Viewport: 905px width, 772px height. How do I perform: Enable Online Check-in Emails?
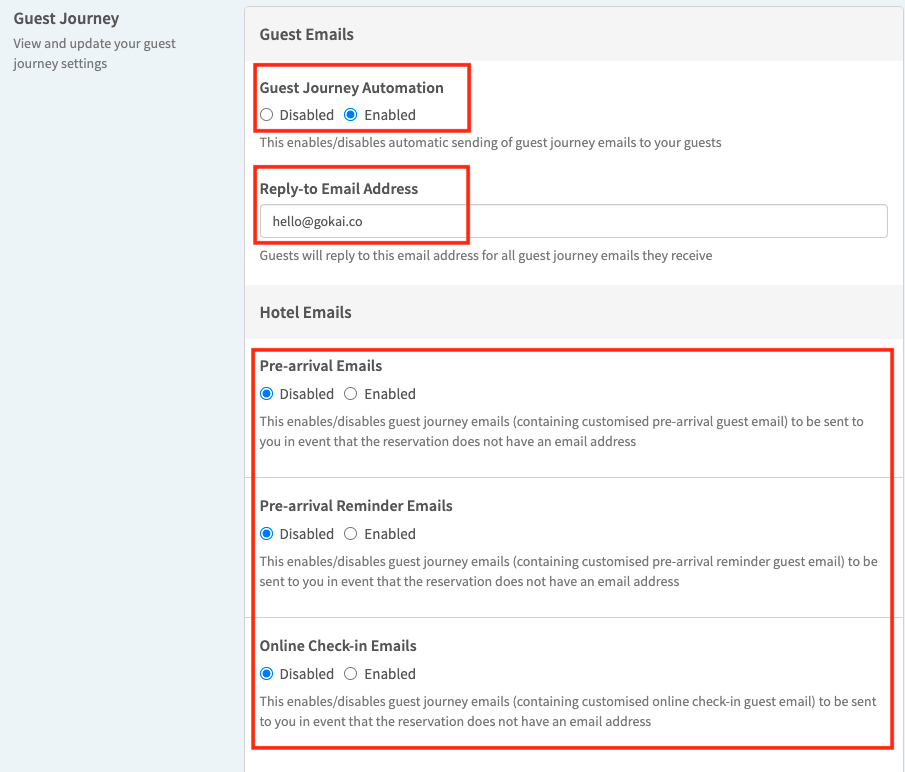click(x=351, y=674)
